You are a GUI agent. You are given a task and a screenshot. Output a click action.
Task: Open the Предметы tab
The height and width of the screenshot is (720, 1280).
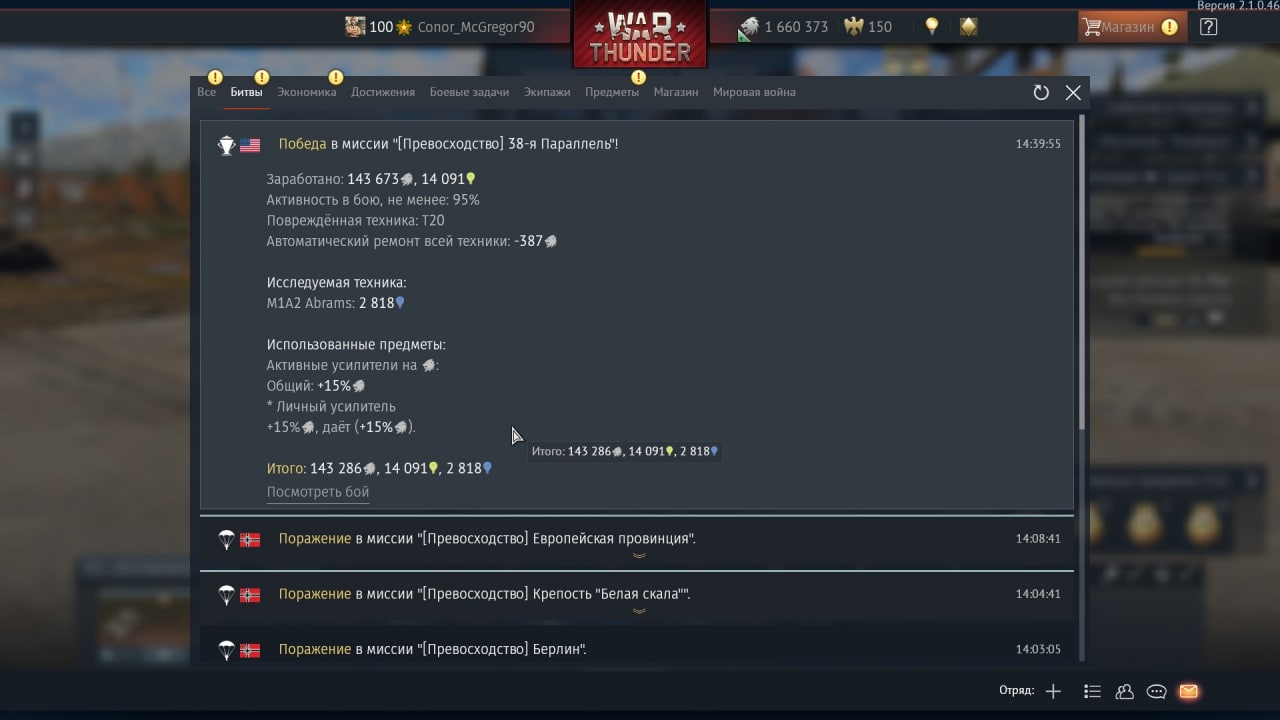(612, 92)
